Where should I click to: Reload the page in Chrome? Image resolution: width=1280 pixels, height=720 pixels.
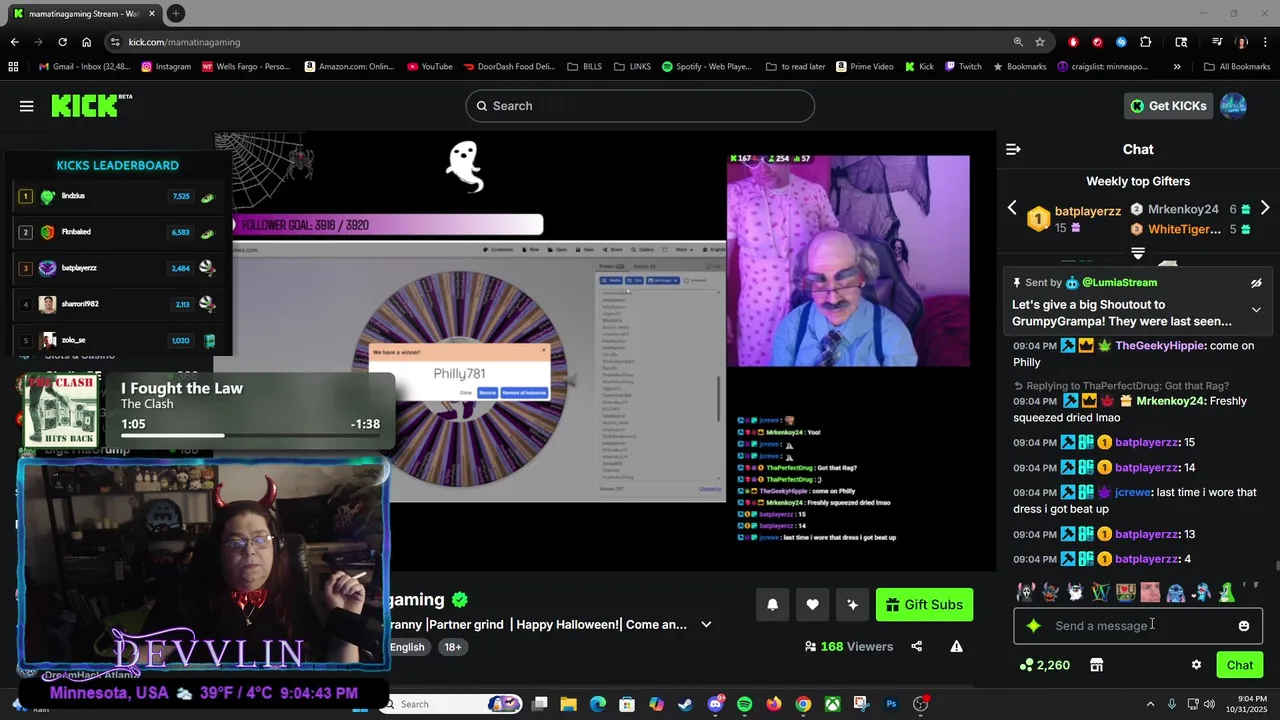(62, 42)
